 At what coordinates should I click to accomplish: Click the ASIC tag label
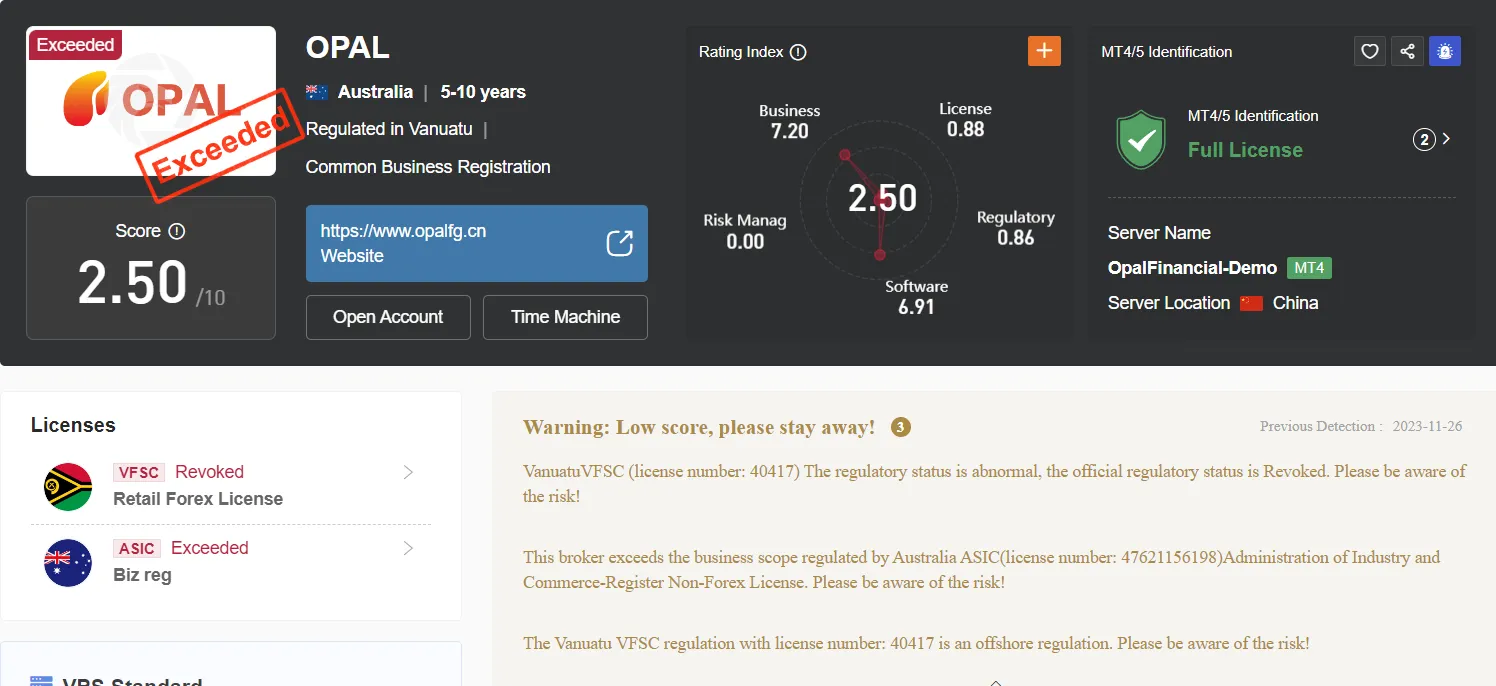tap(136, 549)
